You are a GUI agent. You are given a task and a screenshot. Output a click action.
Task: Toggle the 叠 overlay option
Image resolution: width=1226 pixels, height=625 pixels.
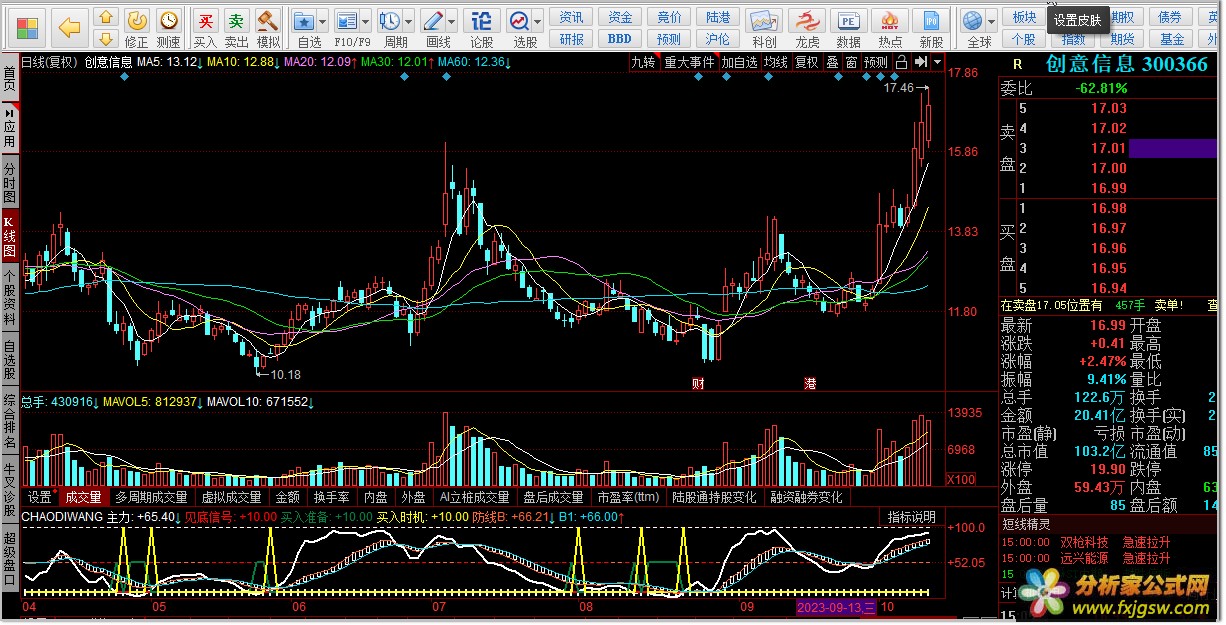832,62
